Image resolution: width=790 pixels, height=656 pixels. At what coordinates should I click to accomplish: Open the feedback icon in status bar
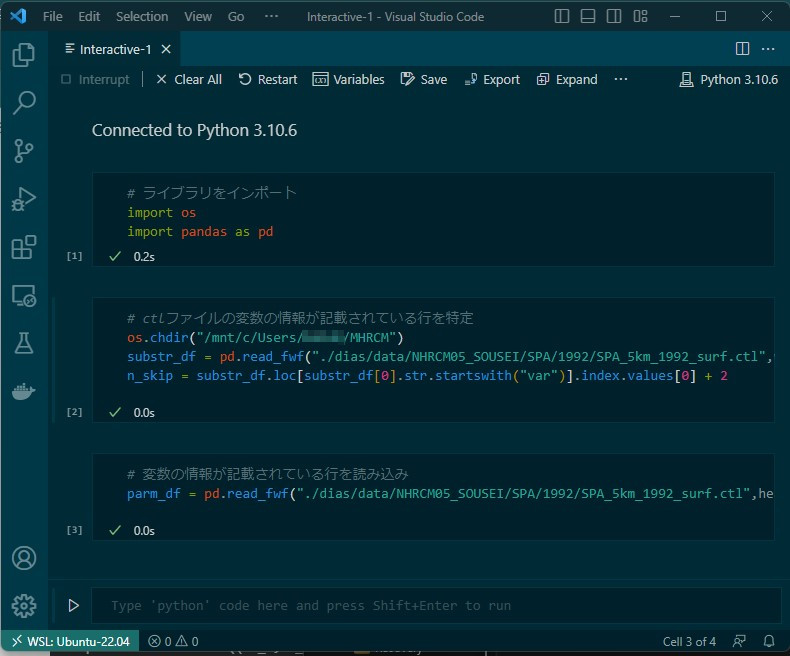[x=739, y=641]
